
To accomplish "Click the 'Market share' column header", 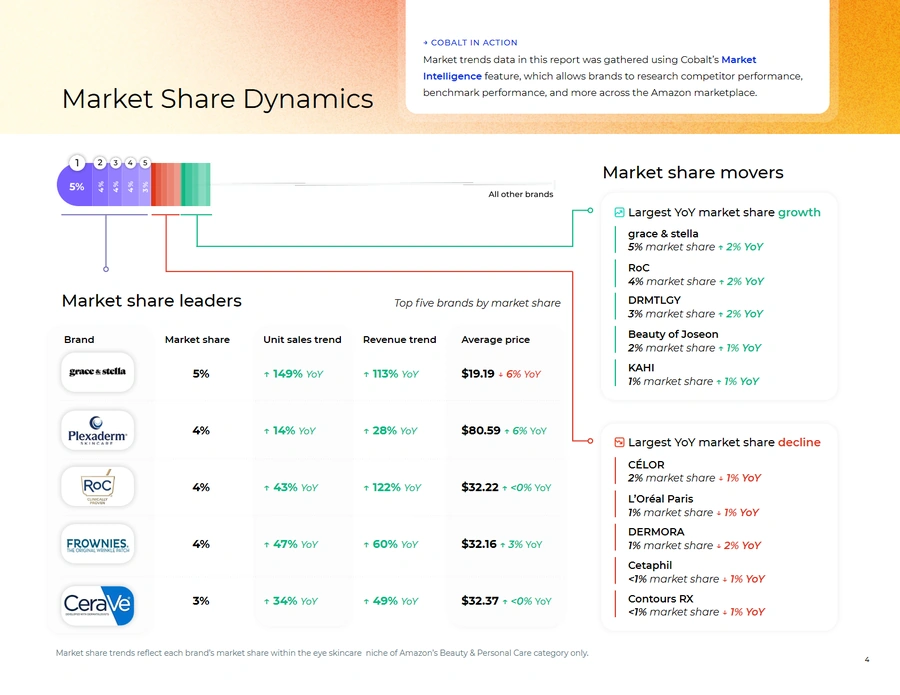I will coord(197,340).
